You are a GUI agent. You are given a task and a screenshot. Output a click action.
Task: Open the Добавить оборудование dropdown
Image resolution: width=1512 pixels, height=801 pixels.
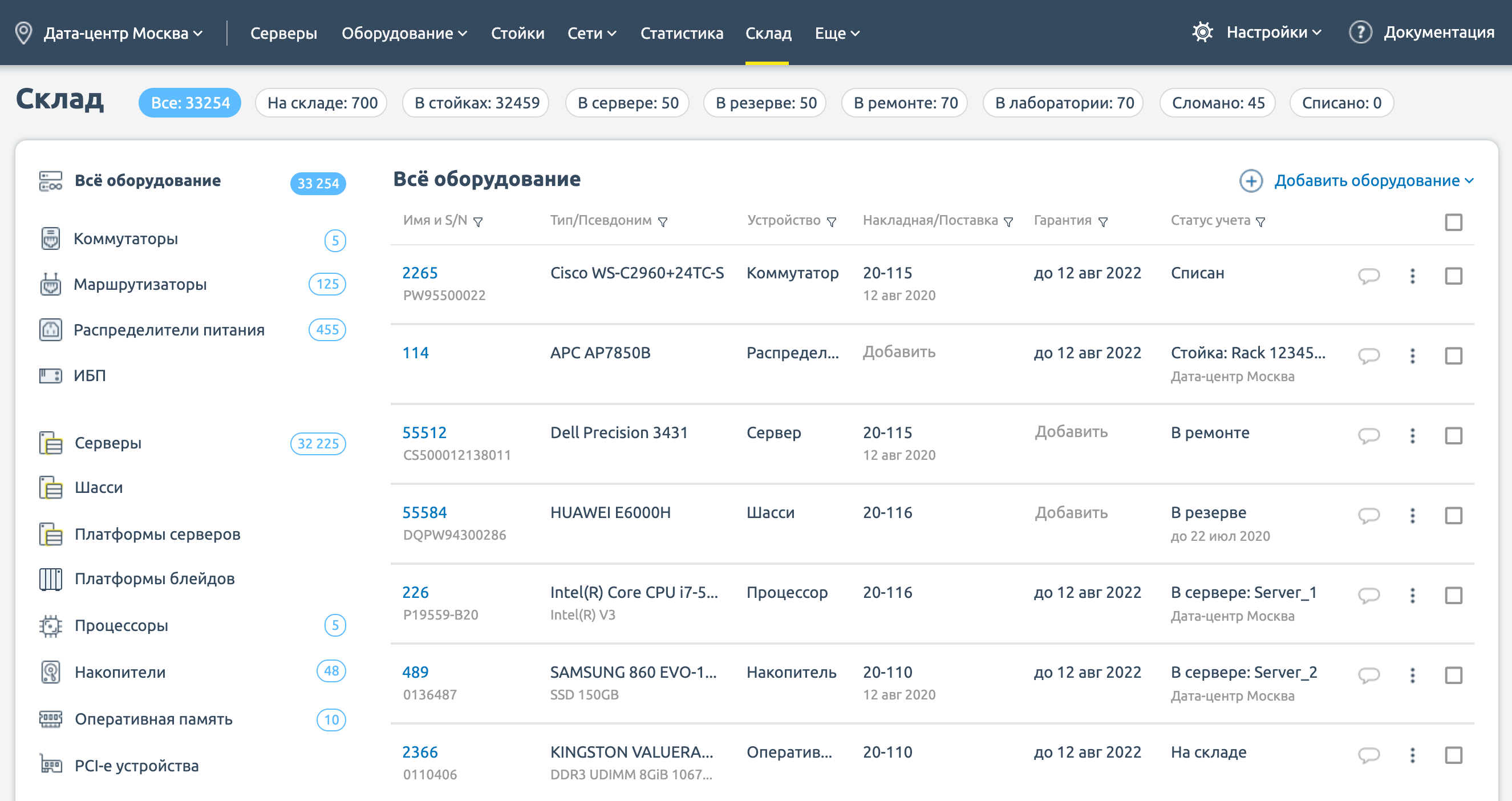[1373, 181]
